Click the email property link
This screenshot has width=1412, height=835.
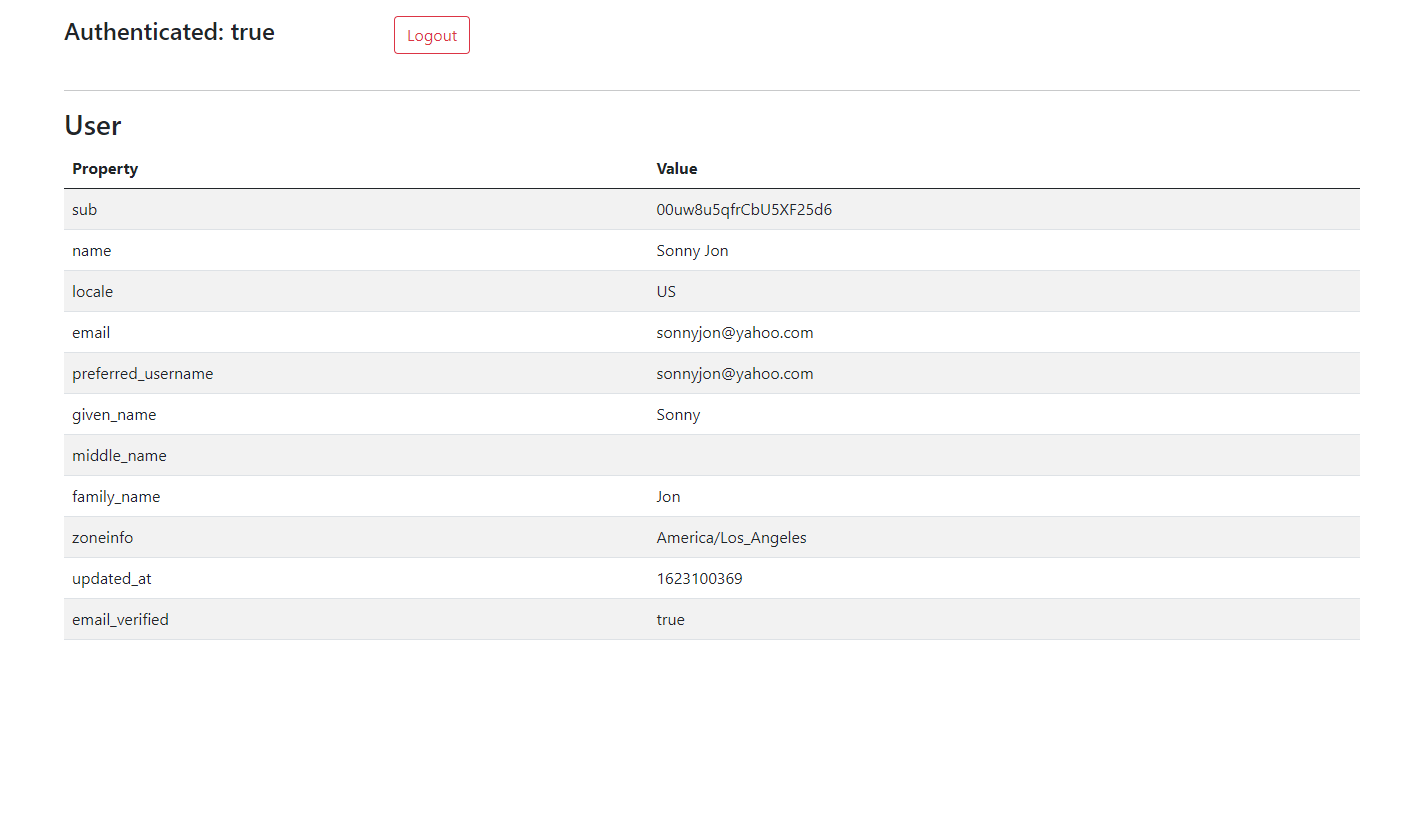point(90,332)
